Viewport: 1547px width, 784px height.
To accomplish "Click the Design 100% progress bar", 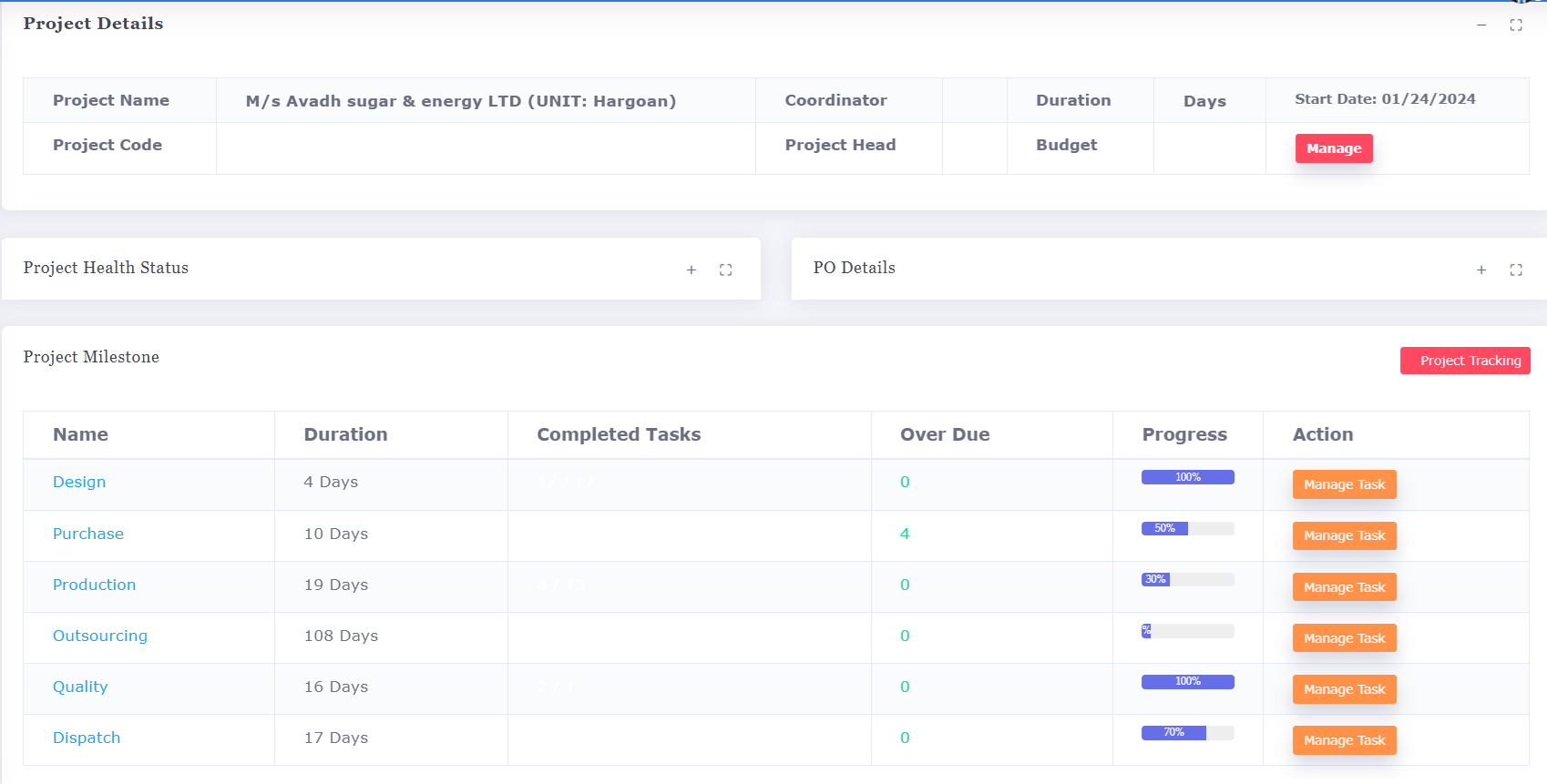I will pyautogui.click(x=1188, y=477).
